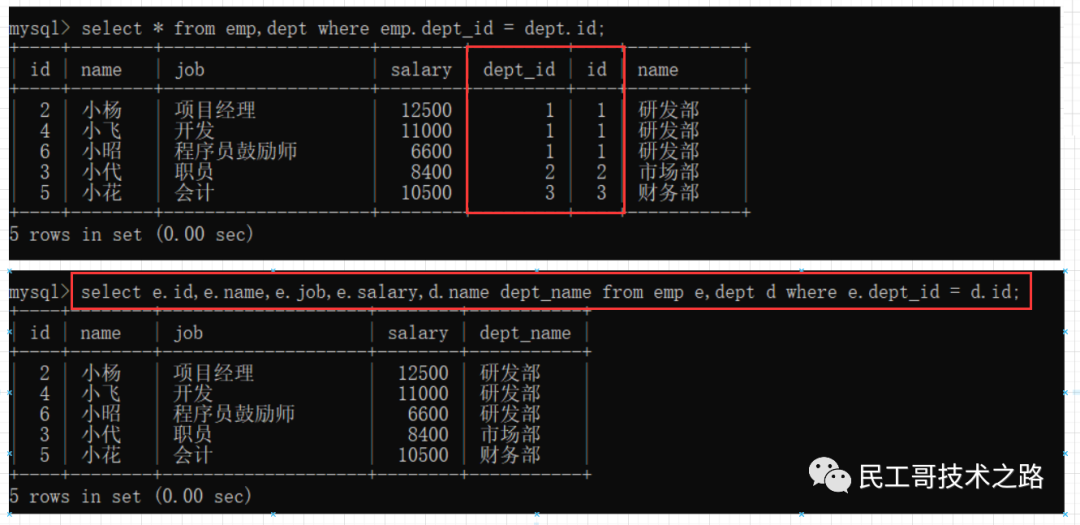This screenshot has height=525, width=1080.
Task: Click salary 6600 in select * result
Action: [x=432, y=151]
